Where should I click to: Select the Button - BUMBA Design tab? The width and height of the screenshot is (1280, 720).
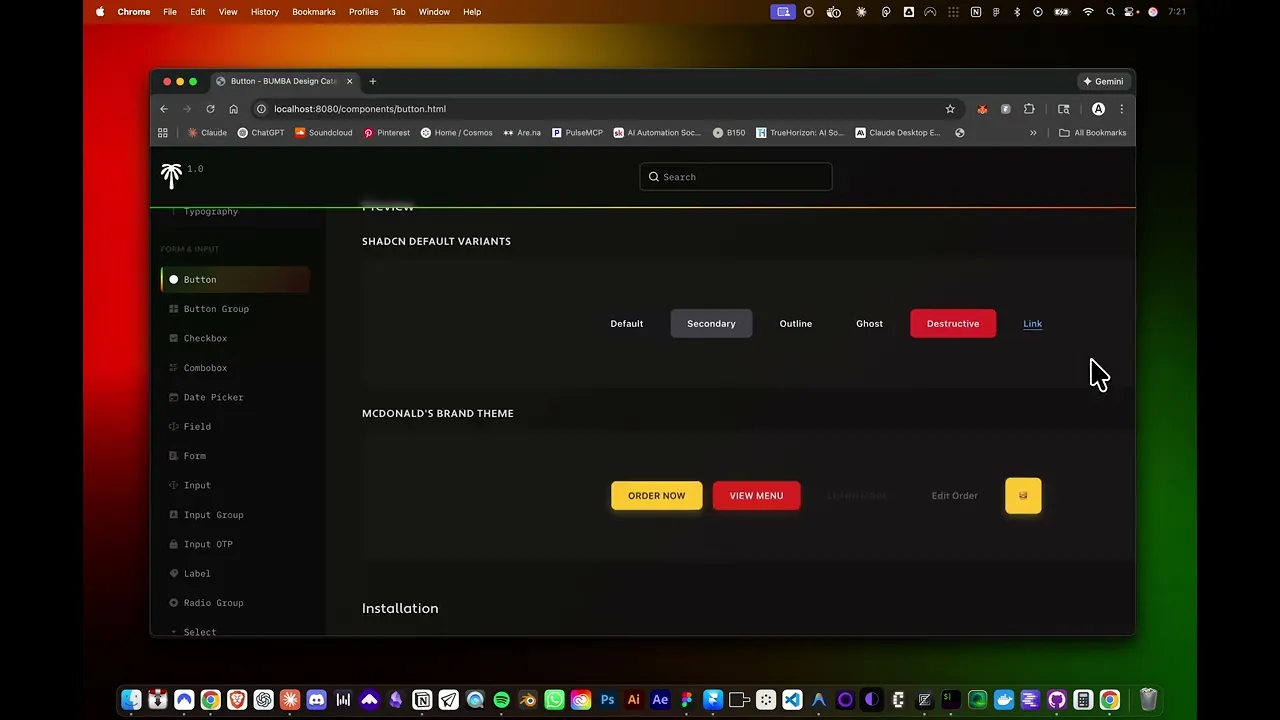[x=284, y=81]
